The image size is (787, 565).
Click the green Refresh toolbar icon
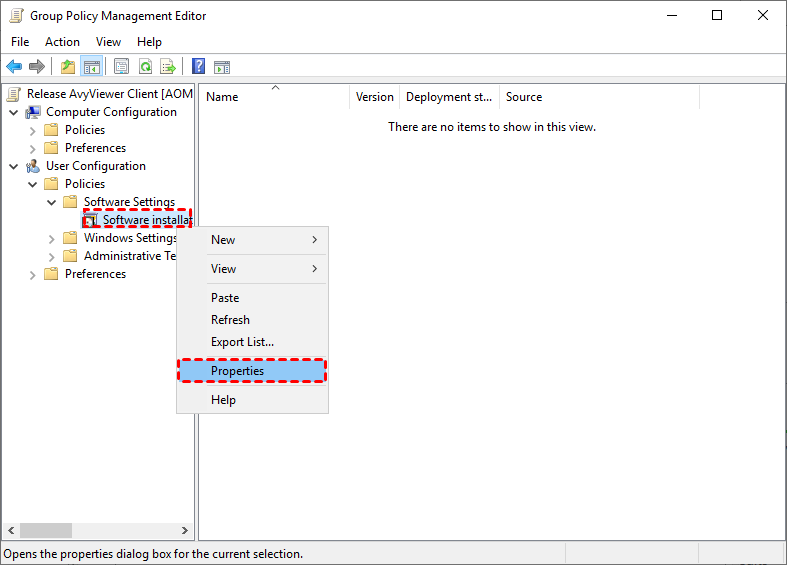click(x=145, y=67)
